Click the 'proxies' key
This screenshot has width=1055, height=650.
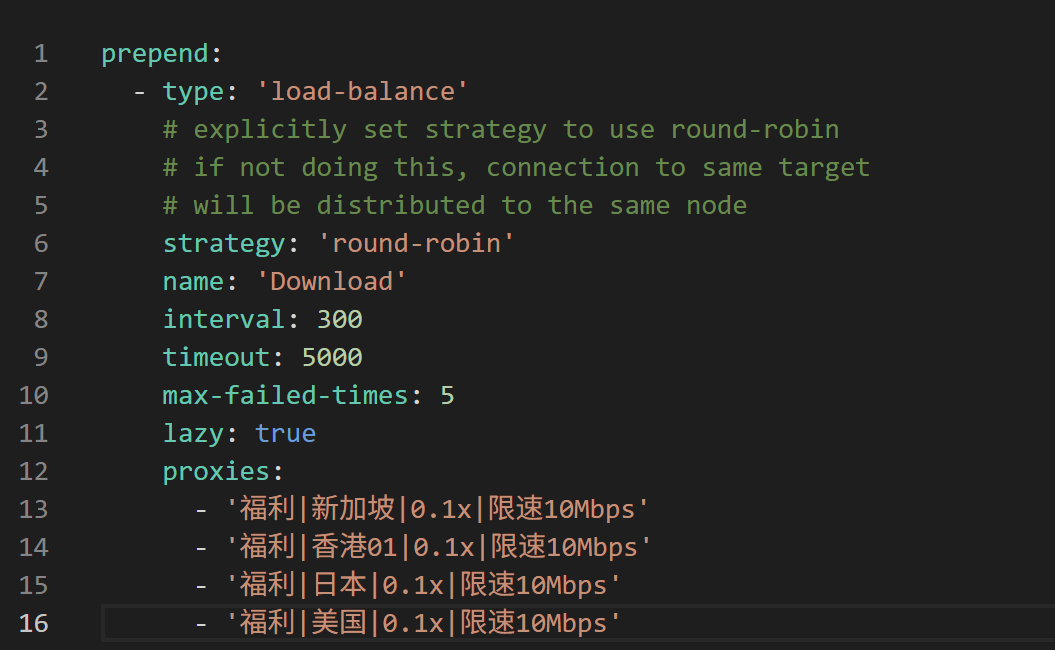click(x=216, y=471)
